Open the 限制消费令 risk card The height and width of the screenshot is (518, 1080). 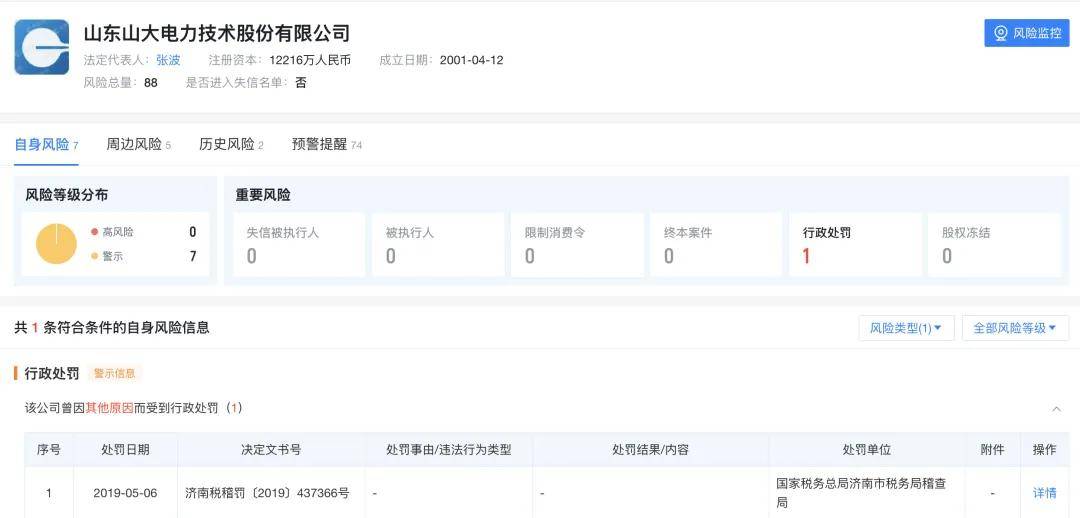click(x=577, y=245)
